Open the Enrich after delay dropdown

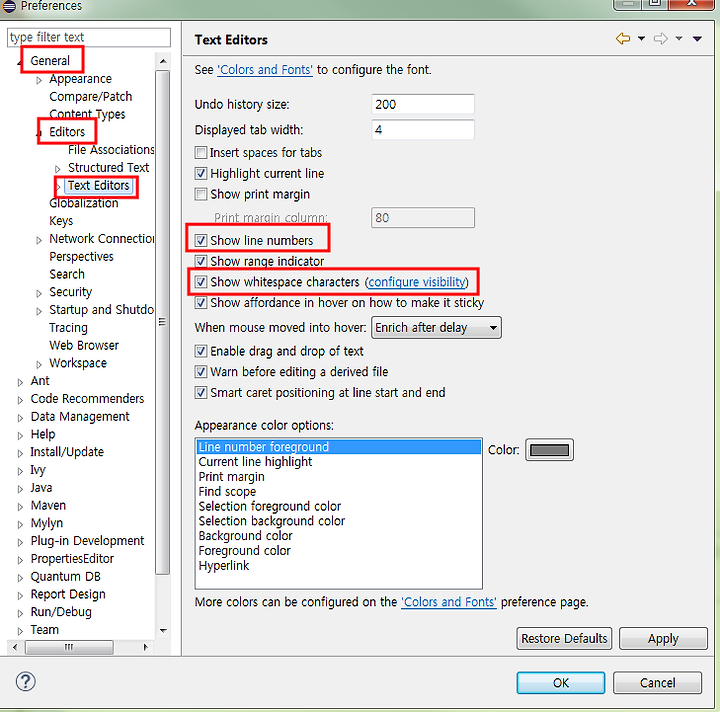(x=436, y=327)
